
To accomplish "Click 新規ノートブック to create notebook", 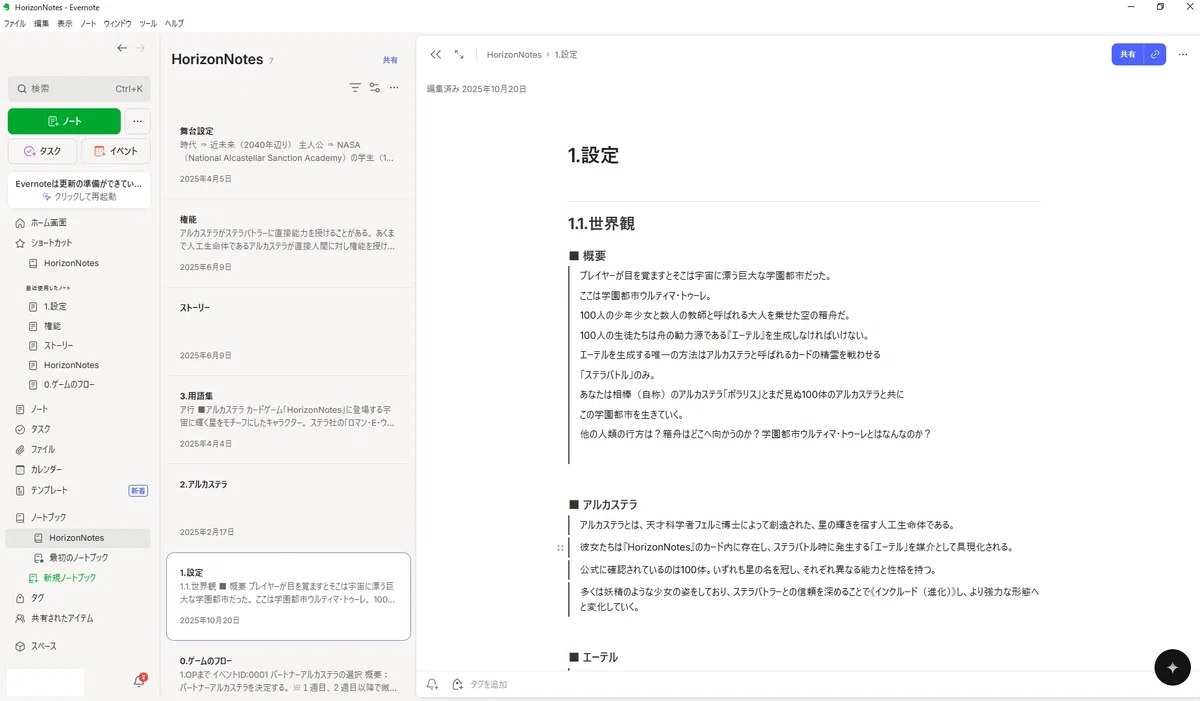I will 70,578.
